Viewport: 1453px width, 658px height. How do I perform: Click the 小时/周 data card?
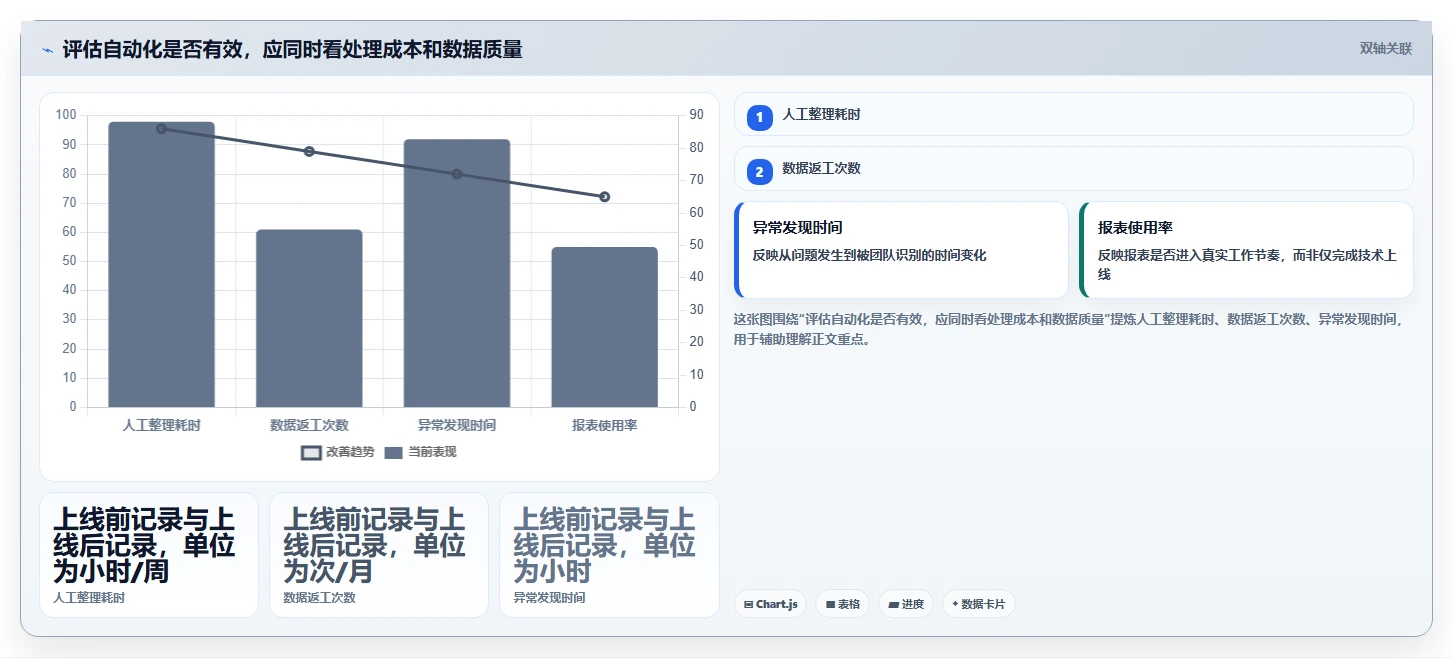coord(149,555)
